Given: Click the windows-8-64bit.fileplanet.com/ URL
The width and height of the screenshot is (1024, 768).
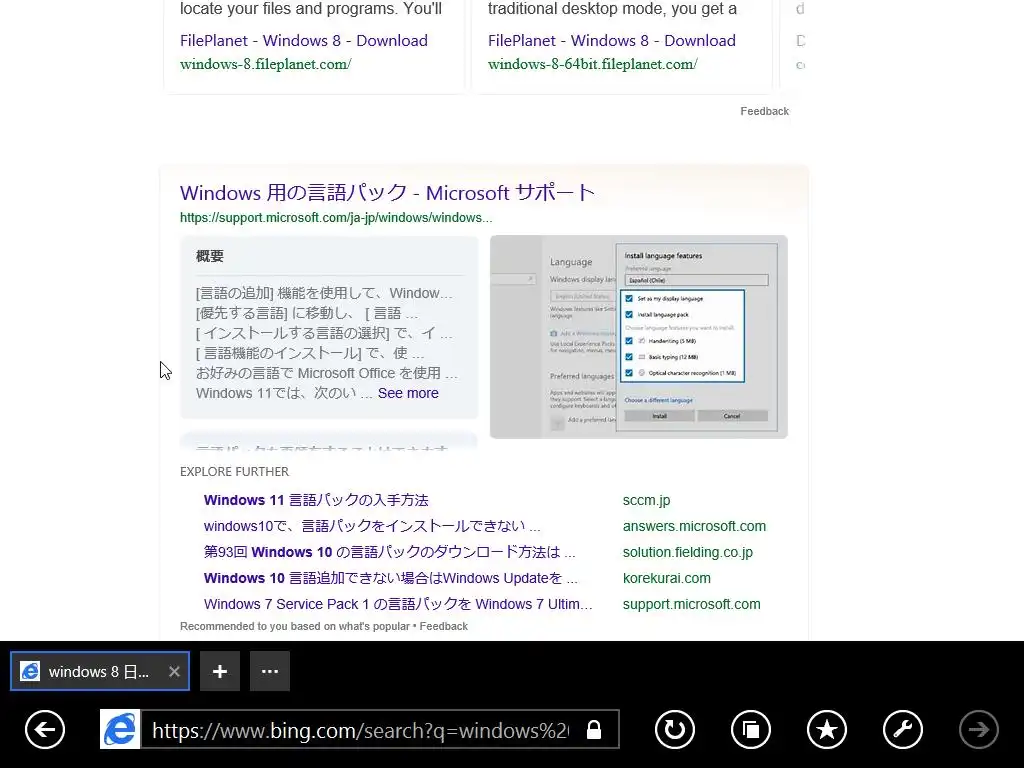Looking at the screenshot, I should click(x=592, y=64).
